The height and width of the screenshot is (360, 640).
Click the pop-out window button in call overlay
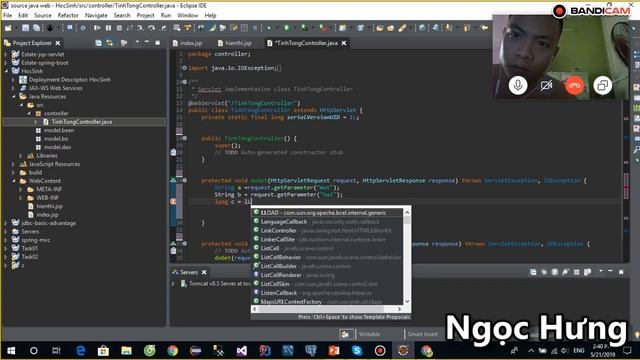[602, 85]
